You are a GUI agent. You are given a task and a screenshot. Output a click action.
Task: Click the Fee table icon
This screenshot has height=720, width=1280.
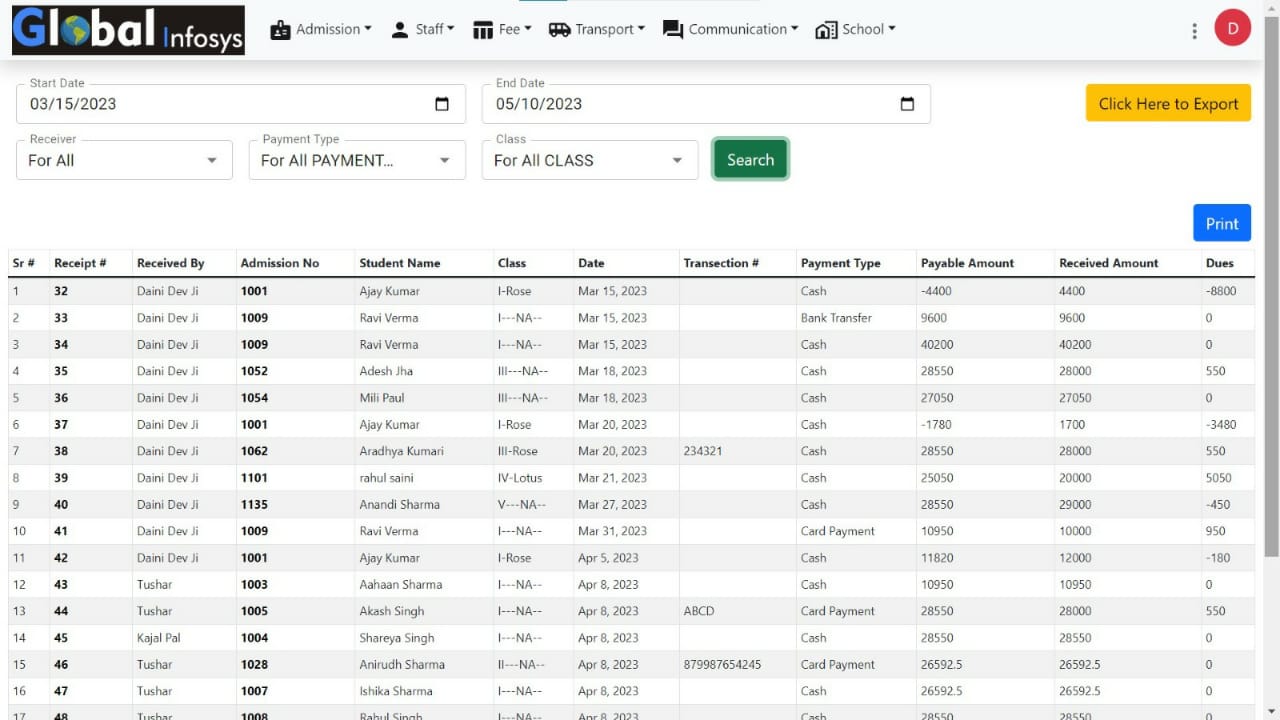[x=483, y=30]
